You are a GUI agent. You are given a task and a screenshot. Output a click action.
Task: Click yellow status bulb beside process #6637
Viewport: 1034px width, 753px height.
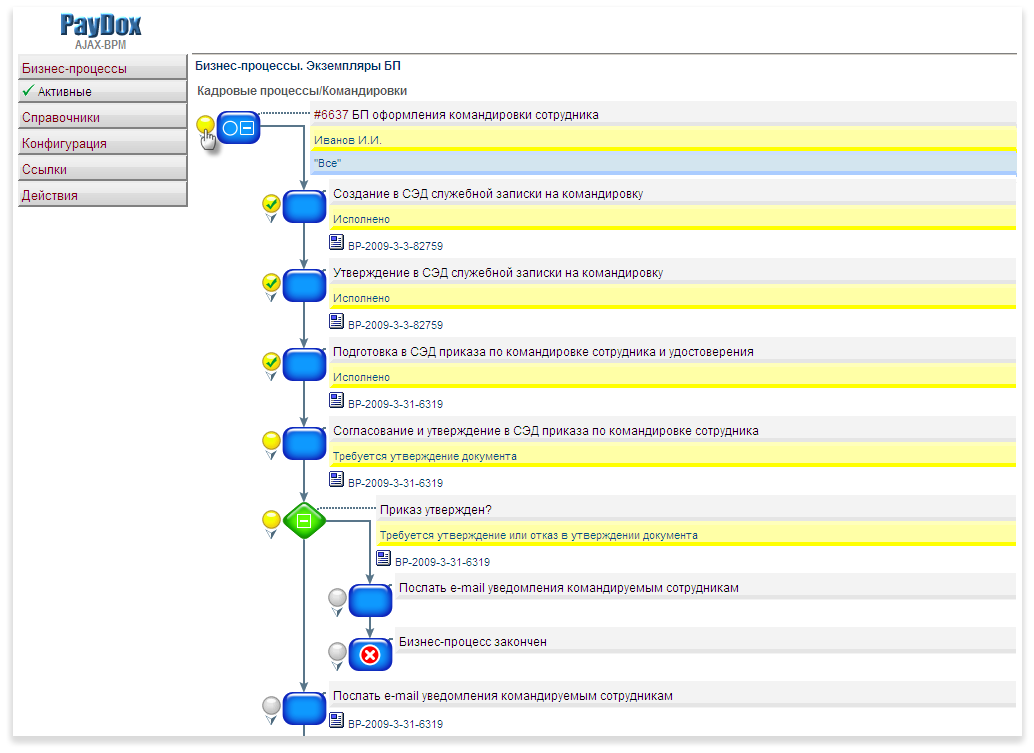206,123
